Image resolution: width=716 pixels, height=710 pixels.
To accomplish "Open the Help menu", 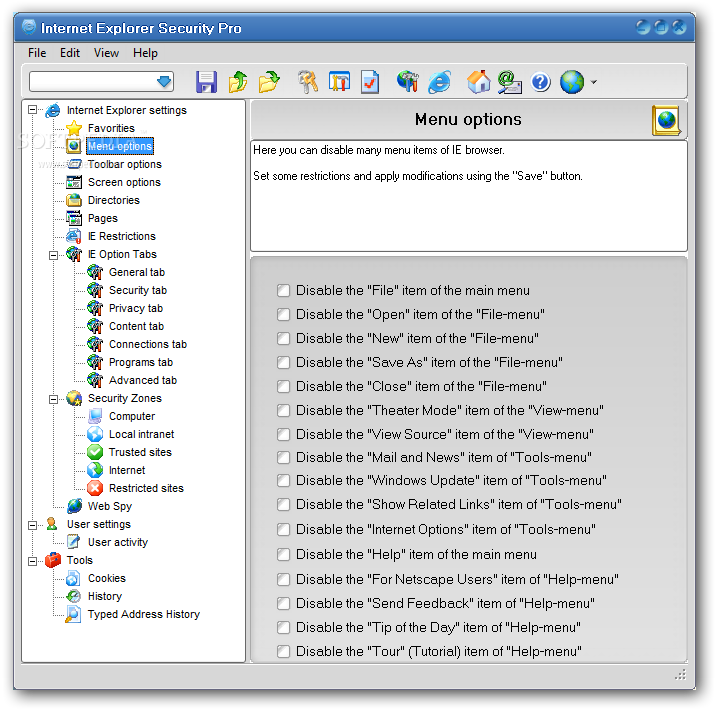I will 145,53.
